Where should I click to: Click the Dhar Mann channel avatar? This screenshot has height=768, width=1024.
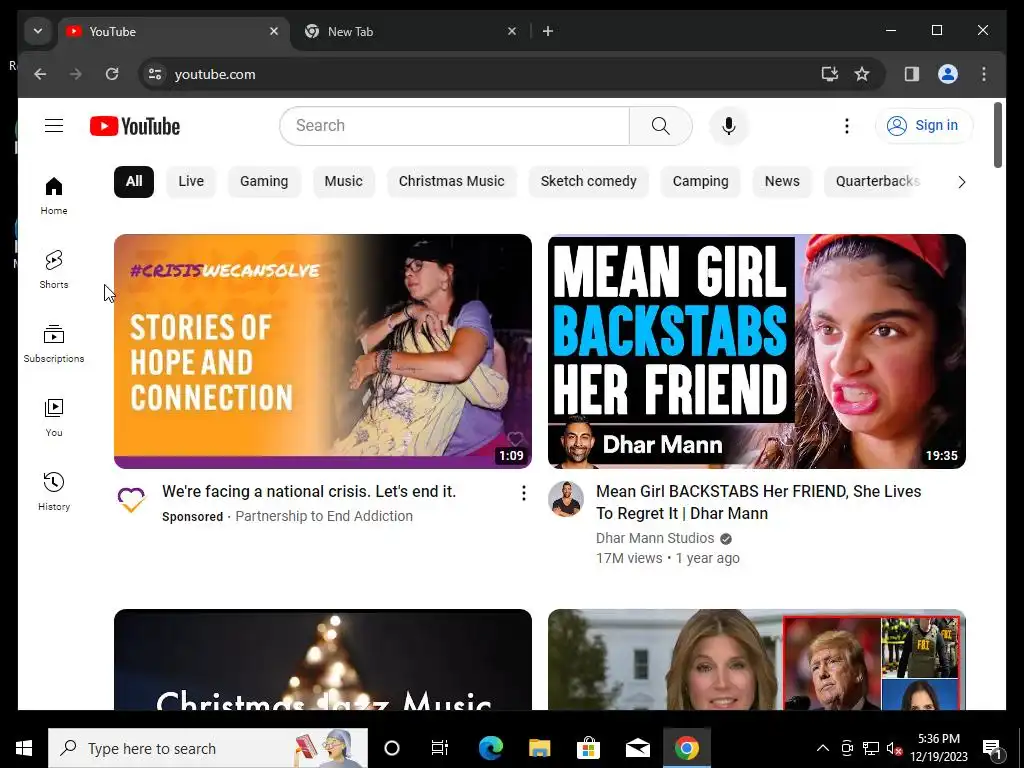point(566,500)
